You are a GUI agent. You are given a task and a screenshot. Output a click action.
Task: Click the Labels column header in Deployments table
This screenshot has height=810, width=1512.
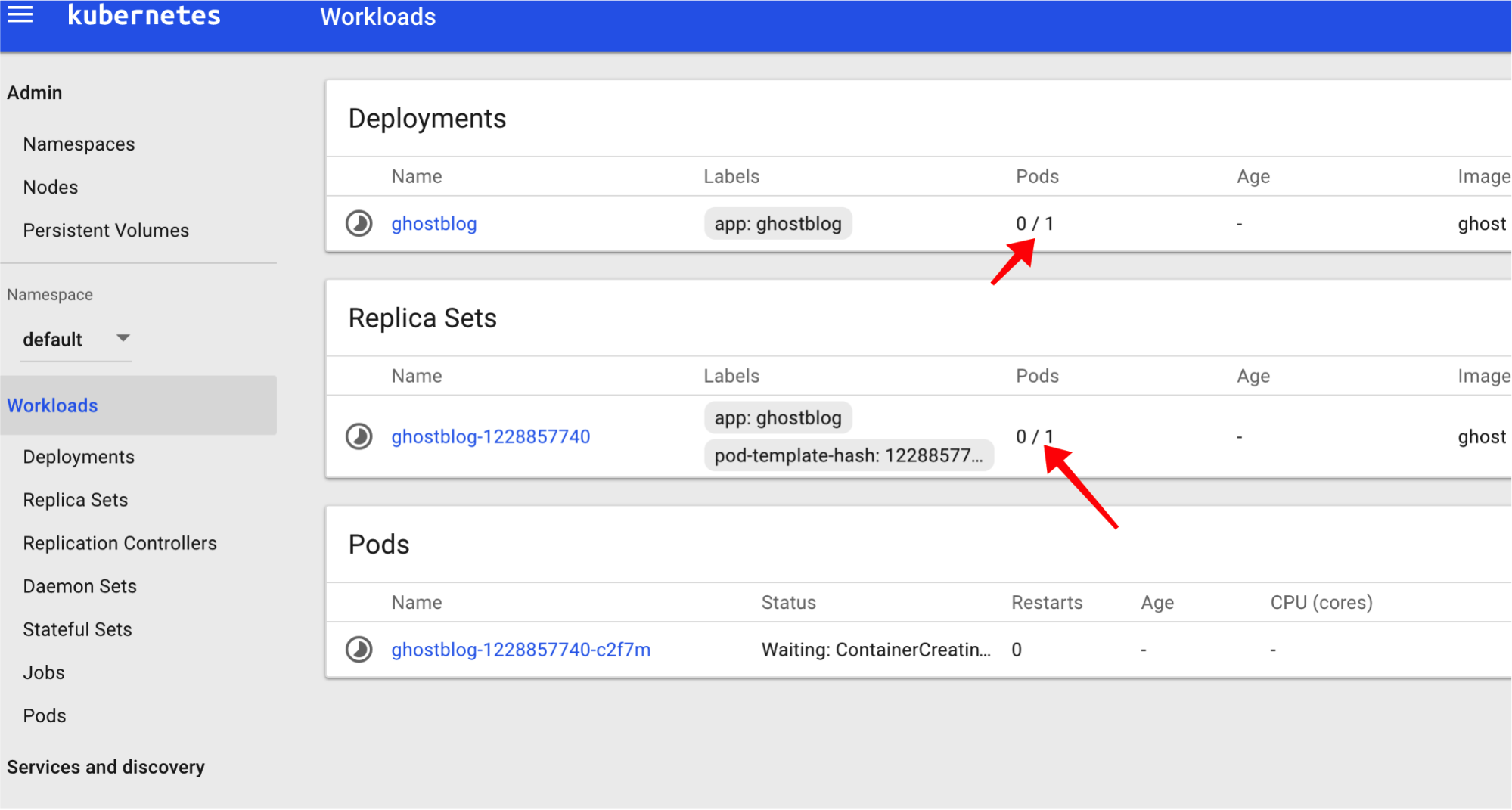(731, 176)
